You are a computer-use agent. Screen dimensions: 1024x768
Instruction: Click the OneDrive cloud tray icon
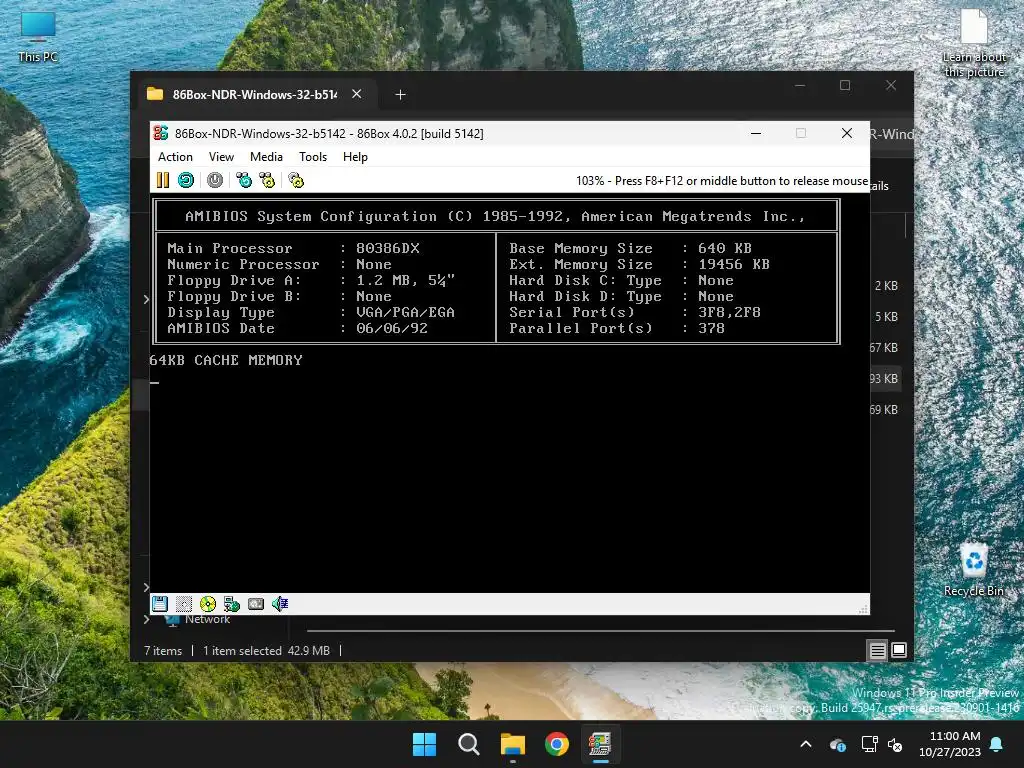(837, 744)
